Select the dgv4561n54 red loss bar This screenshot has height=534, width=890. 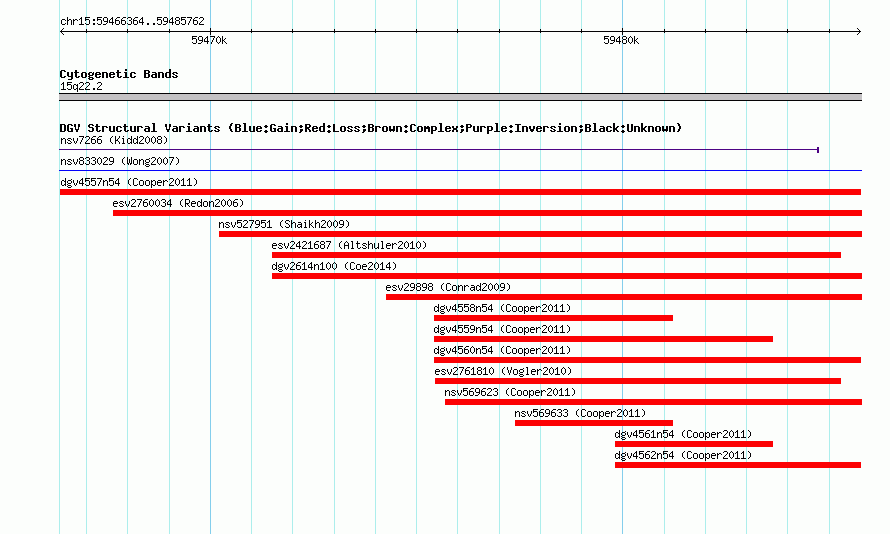click(694, 444)
